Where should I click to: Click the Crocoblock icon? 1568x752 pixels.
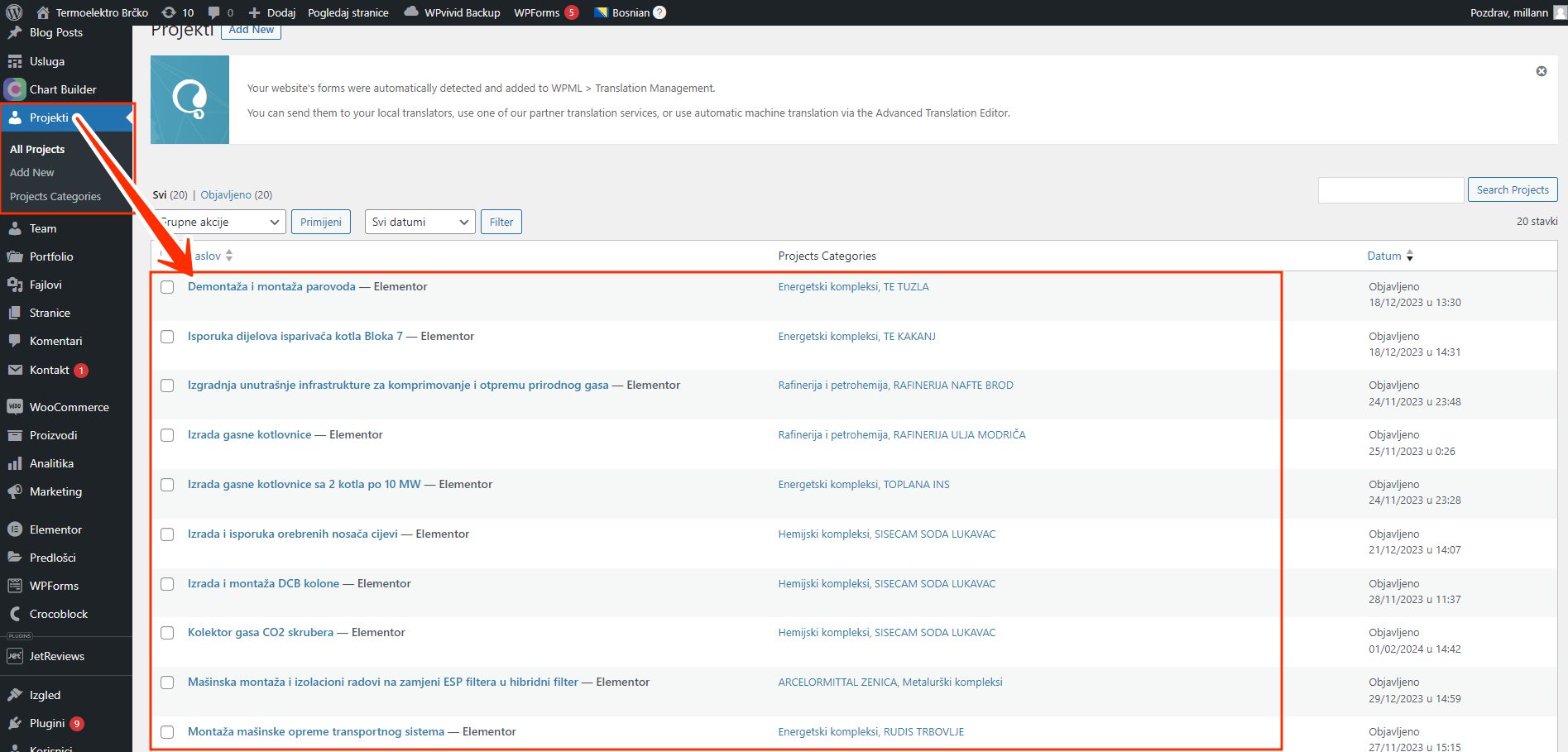15,614
